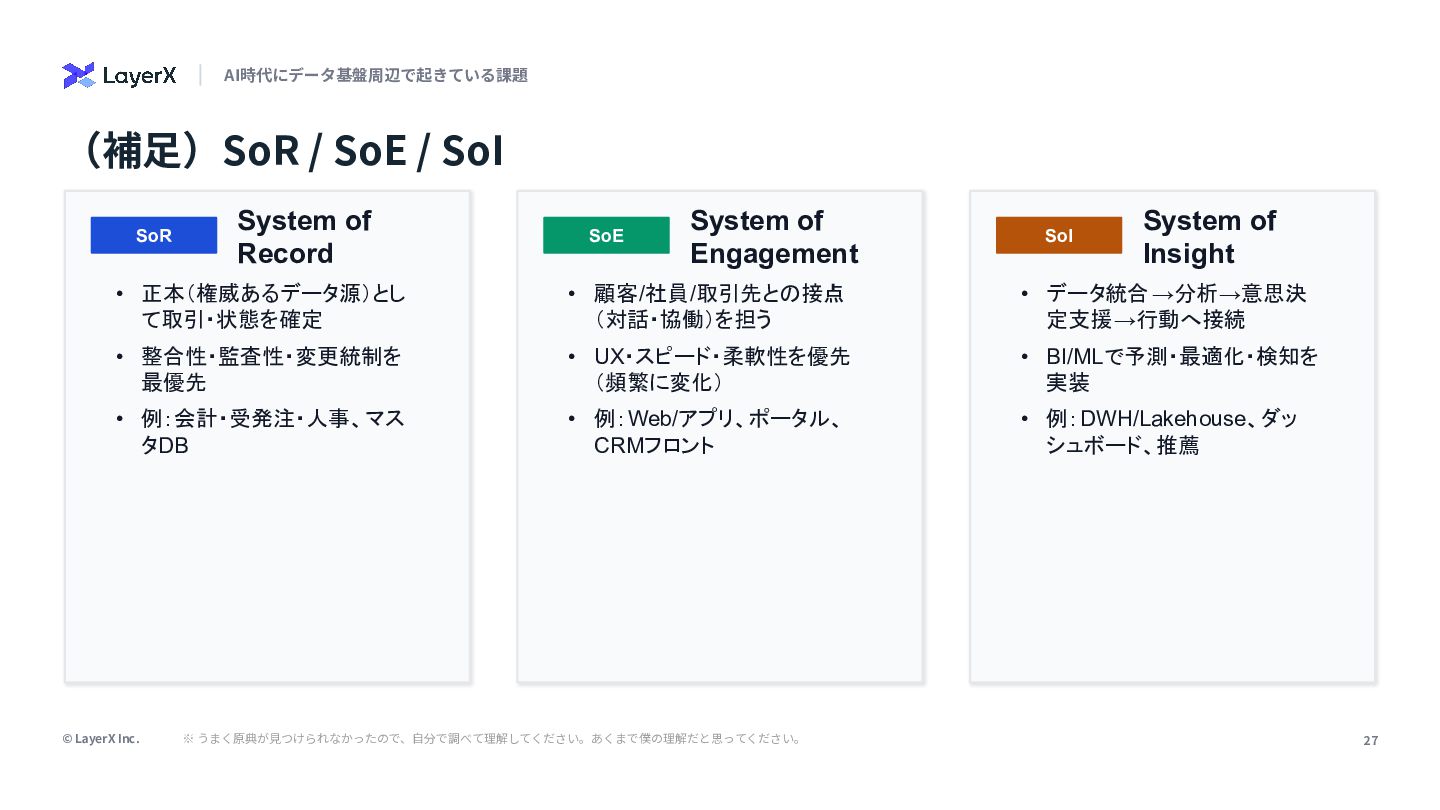This screenshot has height=810, width=1440.
Task: Click the System of Engagement heading
Action: coord(773,237)
